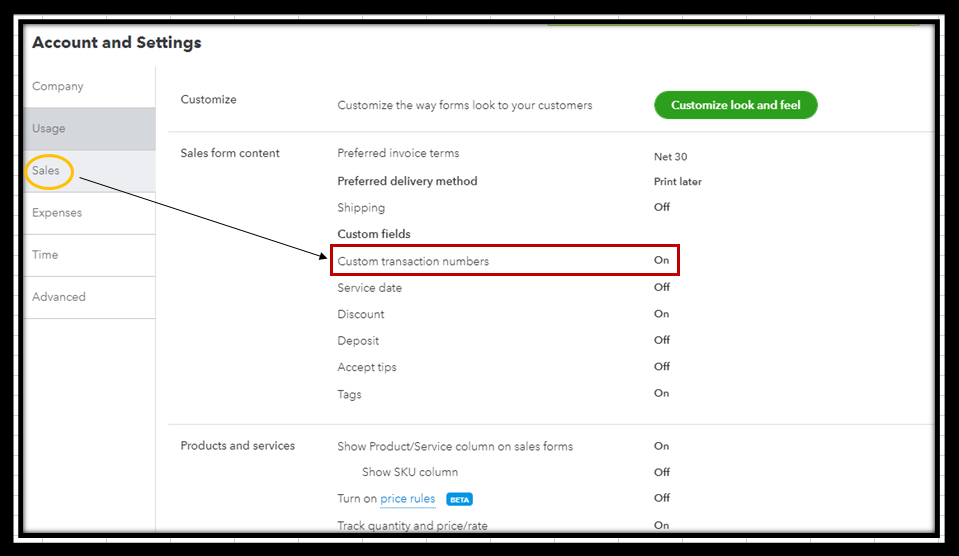Click the Customize look and feel button
The height and width of the screenshot is (556, 959).
click(x=735, y=105)
